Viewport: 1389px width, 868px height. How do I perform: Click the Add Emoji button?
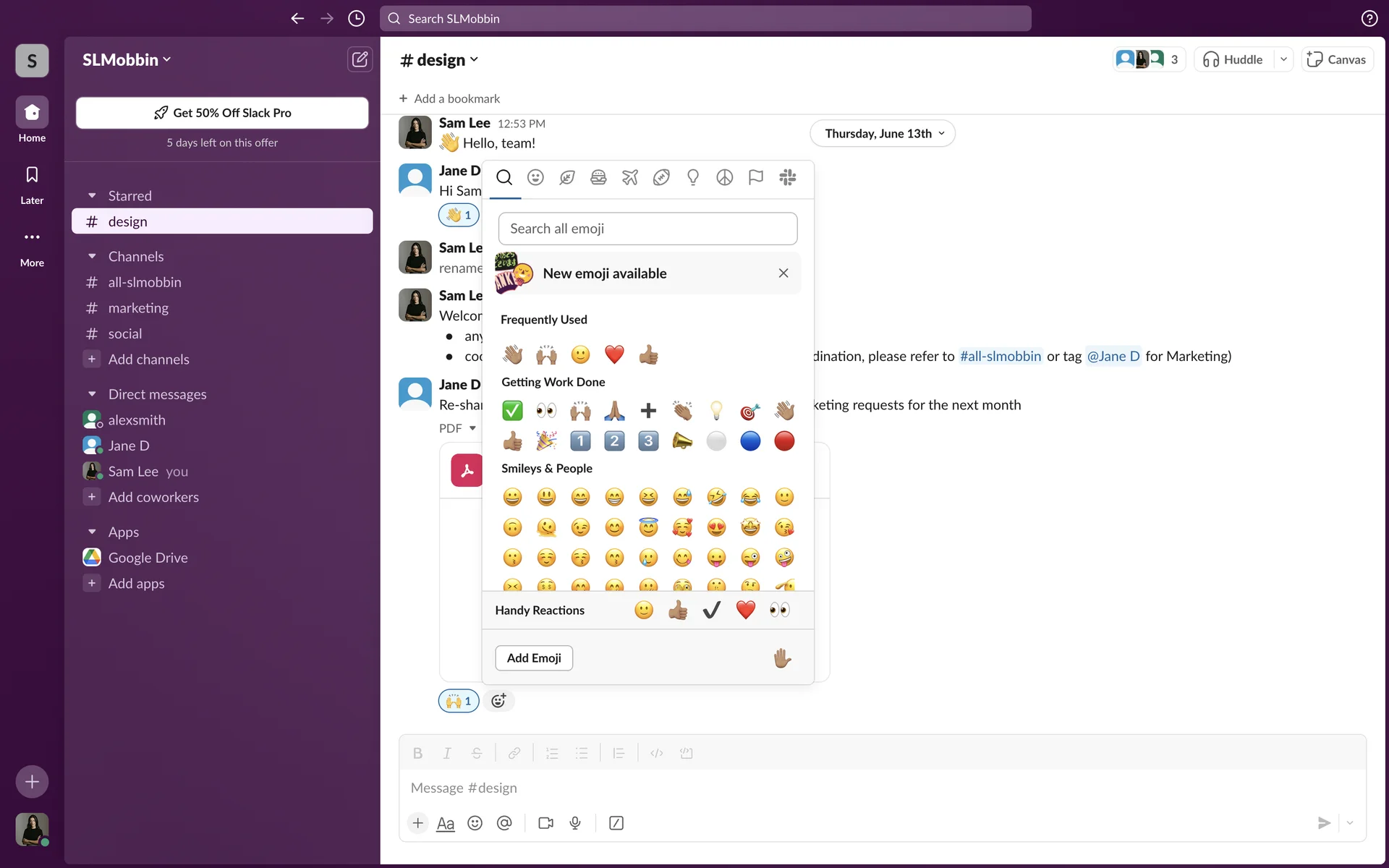click(x=534, y=658)
